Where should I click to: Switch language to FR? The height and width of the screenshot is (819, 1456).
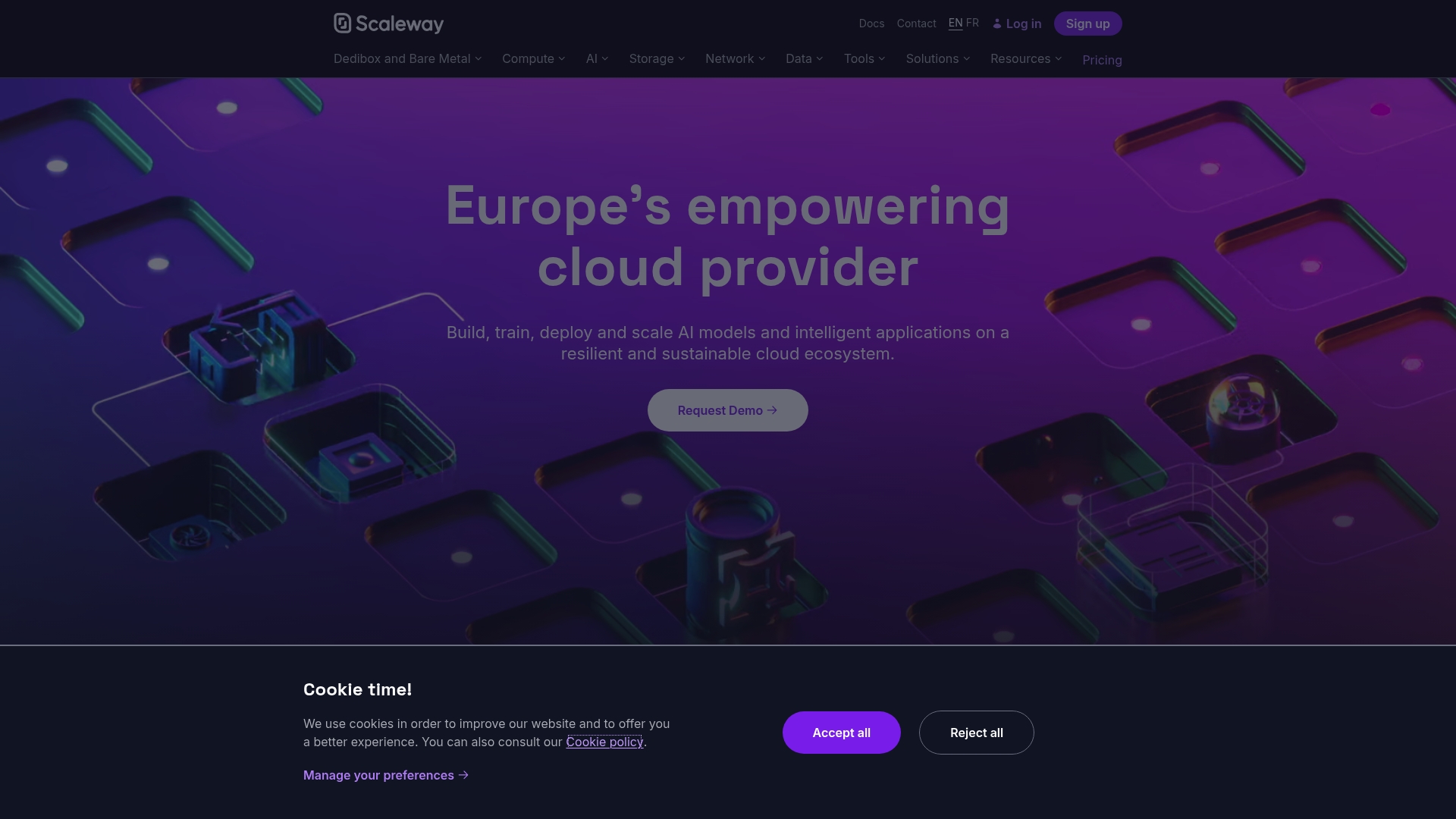tap(972, 22)
